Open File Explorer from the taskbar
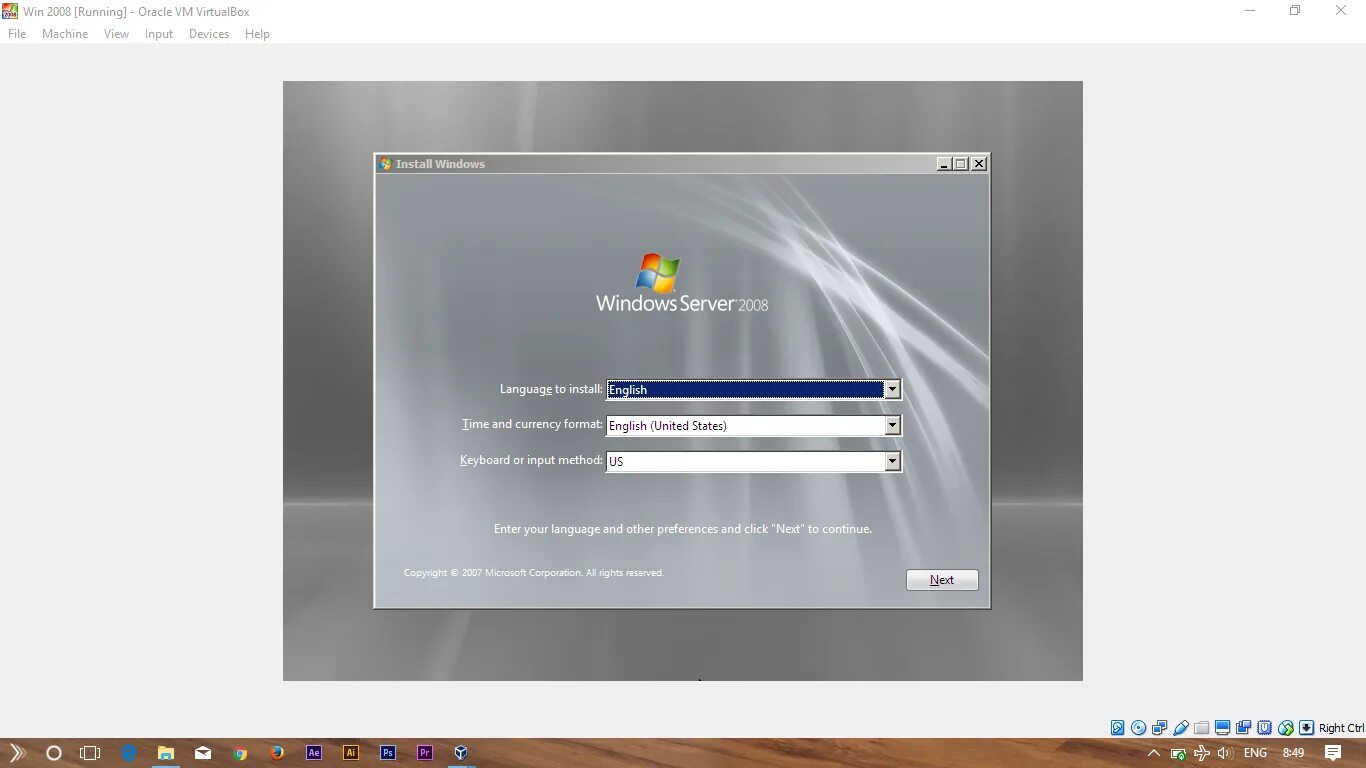 click(166, 753)
